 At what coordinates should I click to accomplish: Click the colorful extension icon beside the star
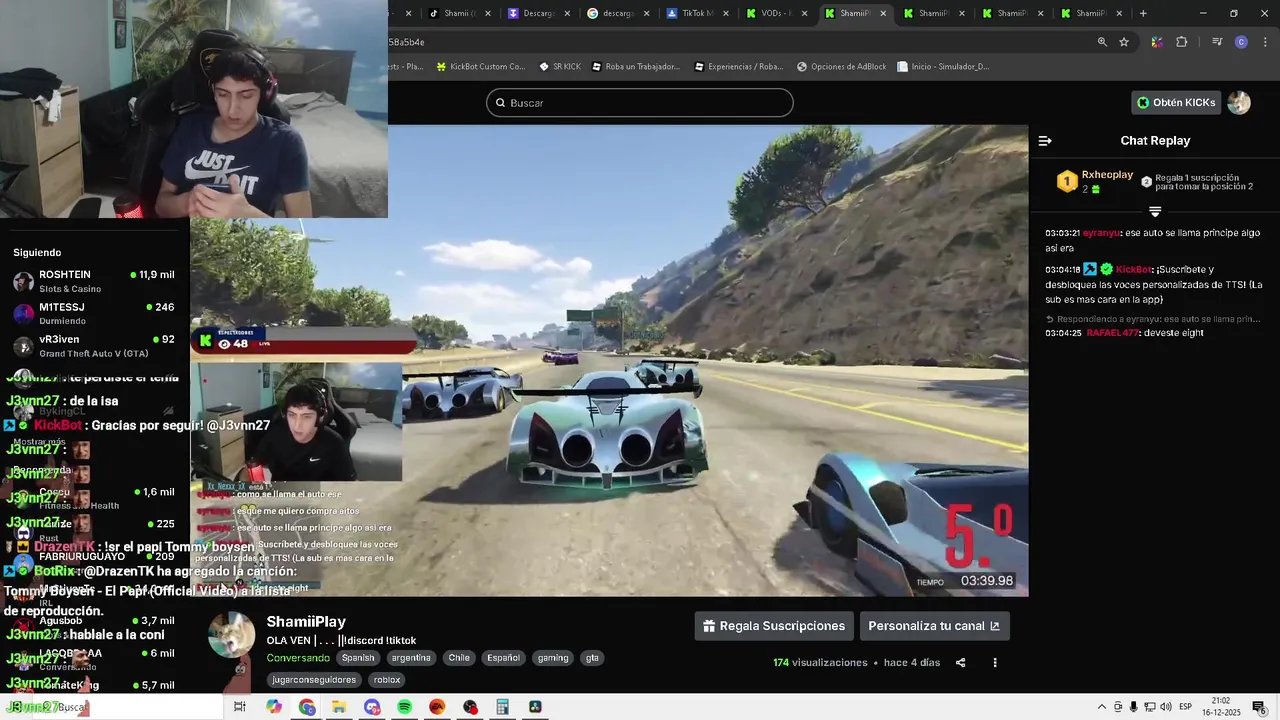(x=1157, y=42)
